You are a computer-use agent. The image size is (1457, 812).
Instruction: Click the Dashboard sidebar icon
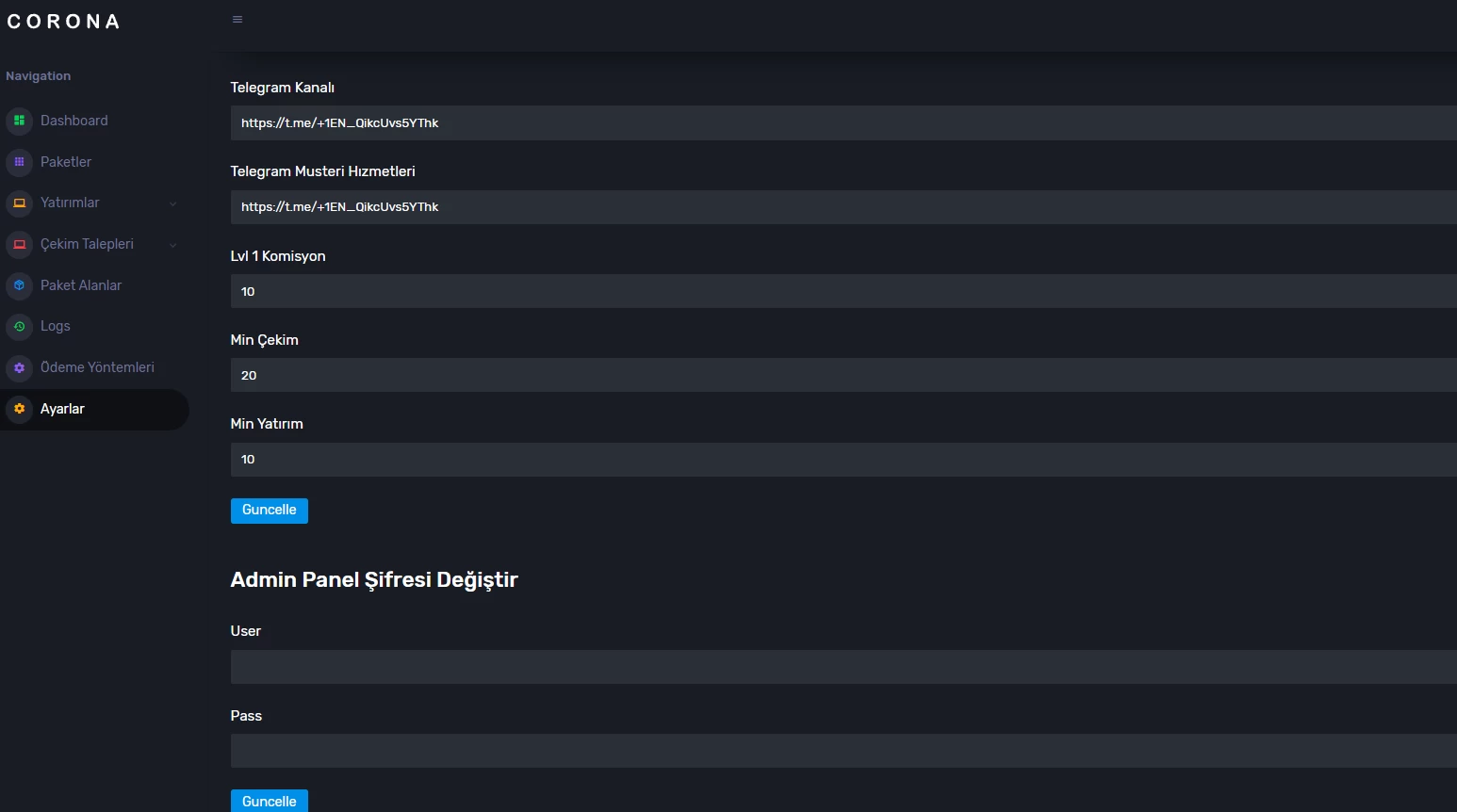[19, 121]
